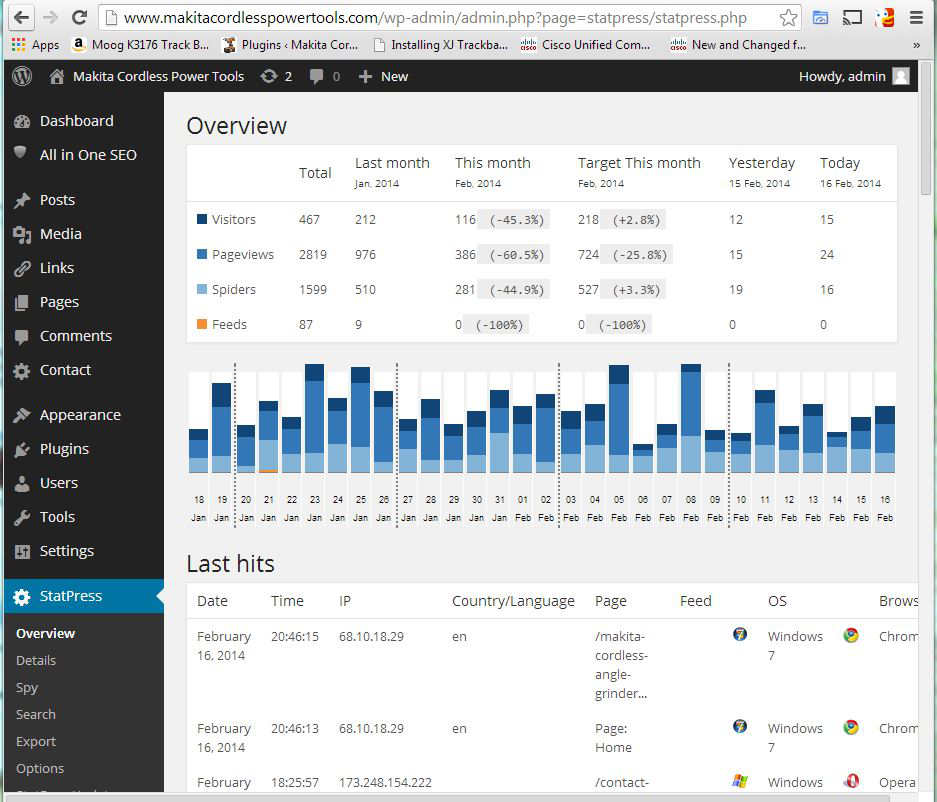
Task: Open StatPress Overview submenu
Action: coord(45,633)
